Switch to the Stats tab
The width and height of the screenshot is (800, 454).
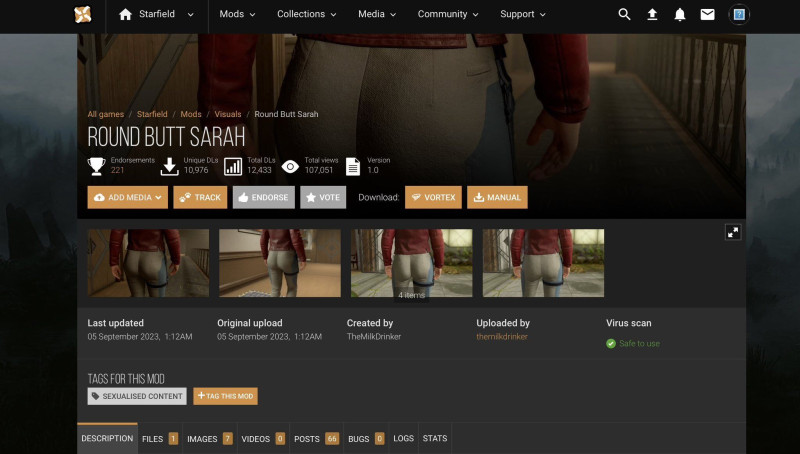[435, 438]
